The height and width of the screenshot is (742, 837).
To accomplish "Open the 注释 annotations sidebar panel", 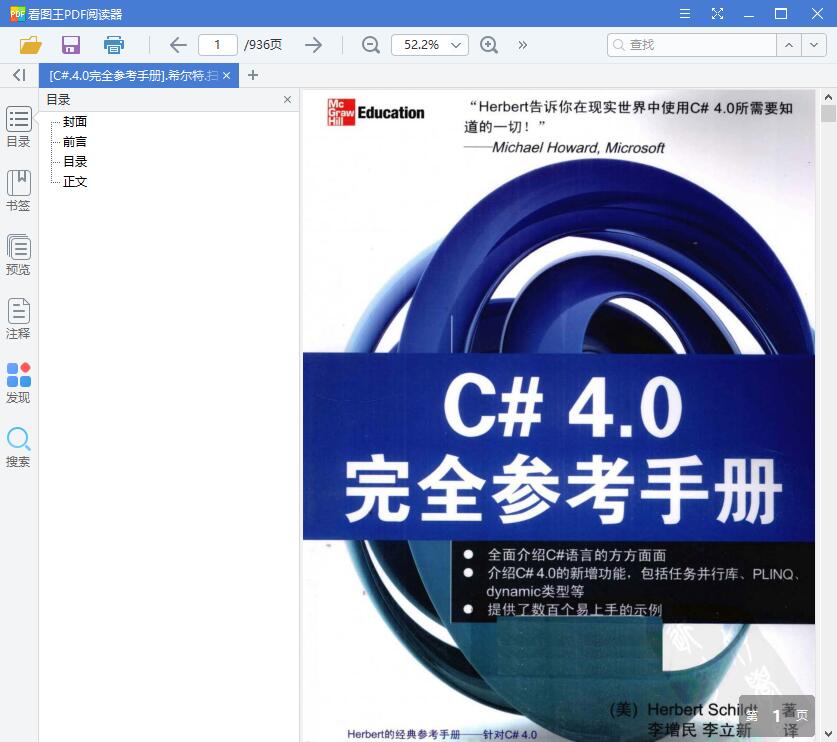I will (19, 319).
